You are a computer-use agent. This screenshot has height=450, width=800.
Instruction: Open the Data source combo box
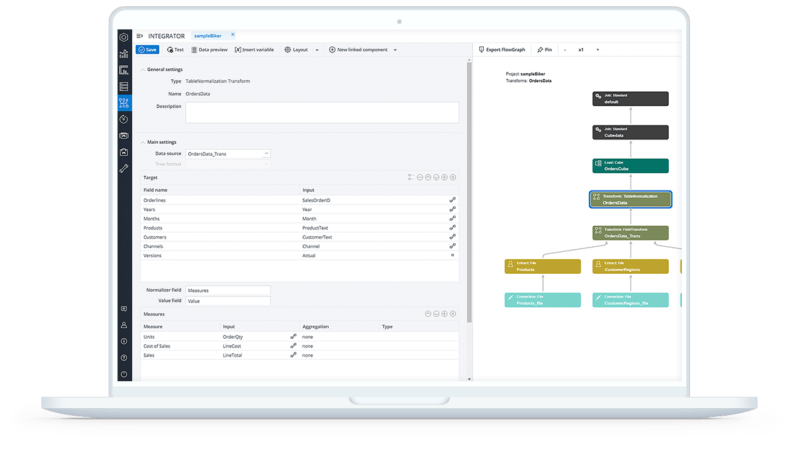click(x=228, y=154)
